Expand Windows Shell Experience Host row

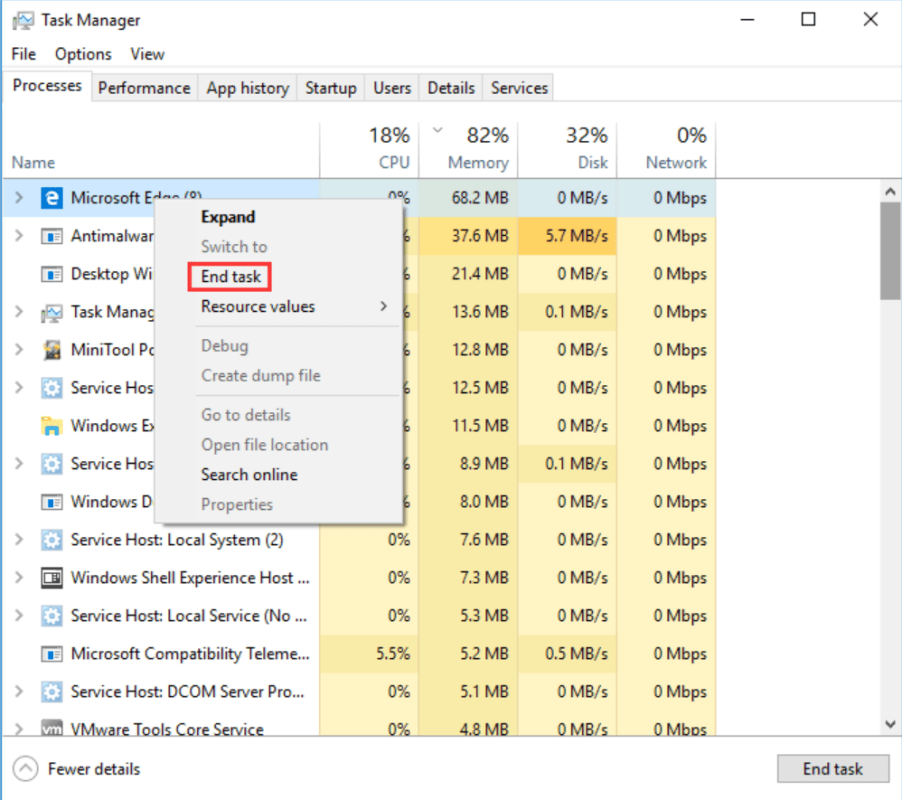[19, 577]
